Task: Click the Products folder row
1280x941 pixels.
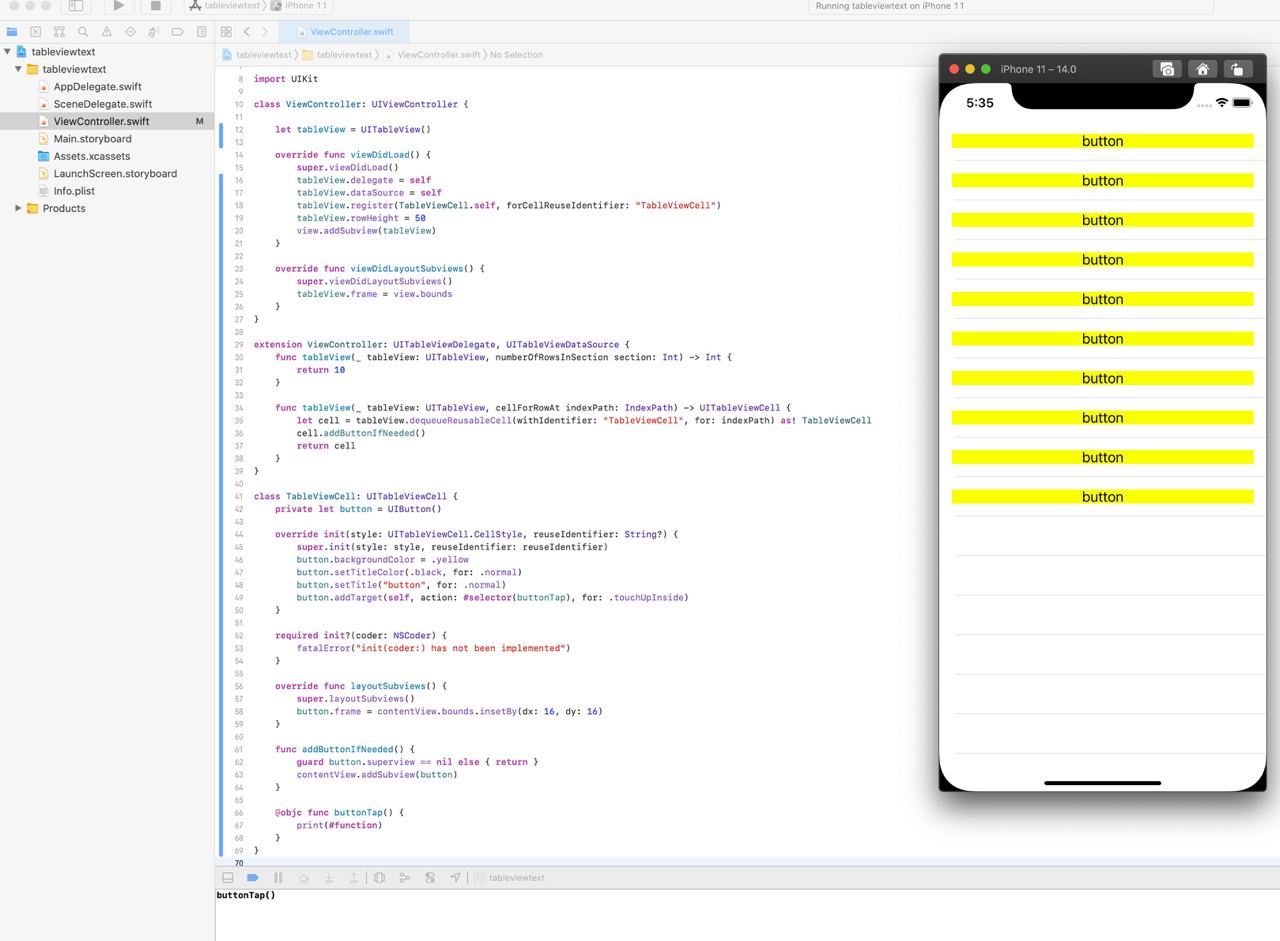Action: point(107,208)
